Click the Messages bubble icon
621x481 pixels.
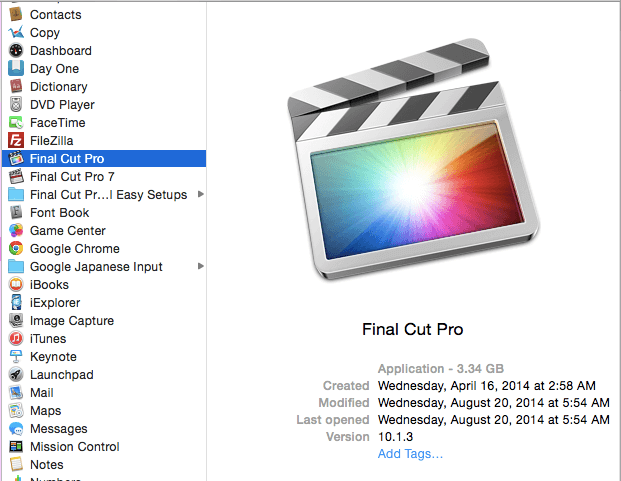pyautogui.click(x=16, y=429)
